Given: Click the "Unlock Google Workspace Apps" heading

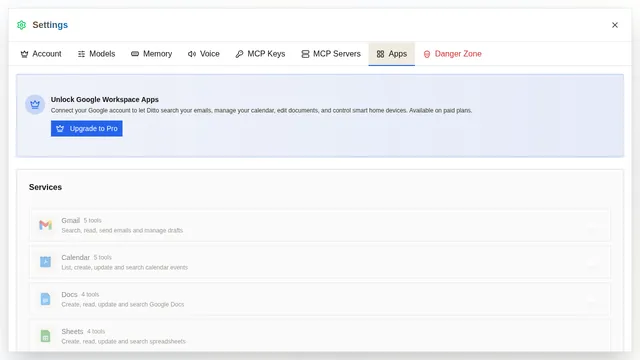Looking at the screenshot, I should click(x=104, y=100).
